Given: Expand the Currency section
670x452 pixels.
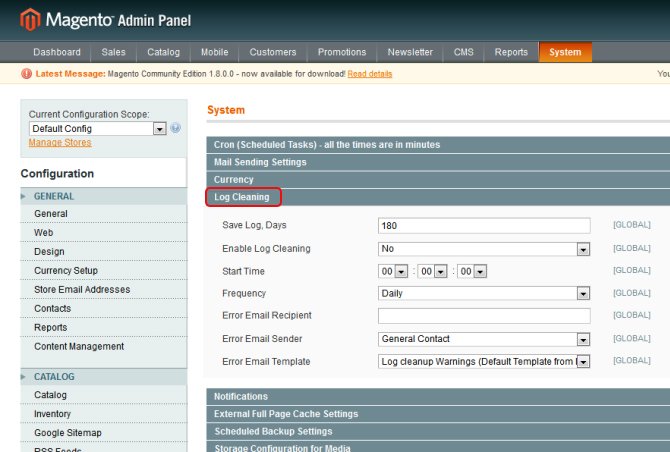Looking at the screenshot, I should pyautogui.click(x=438, y=180).
